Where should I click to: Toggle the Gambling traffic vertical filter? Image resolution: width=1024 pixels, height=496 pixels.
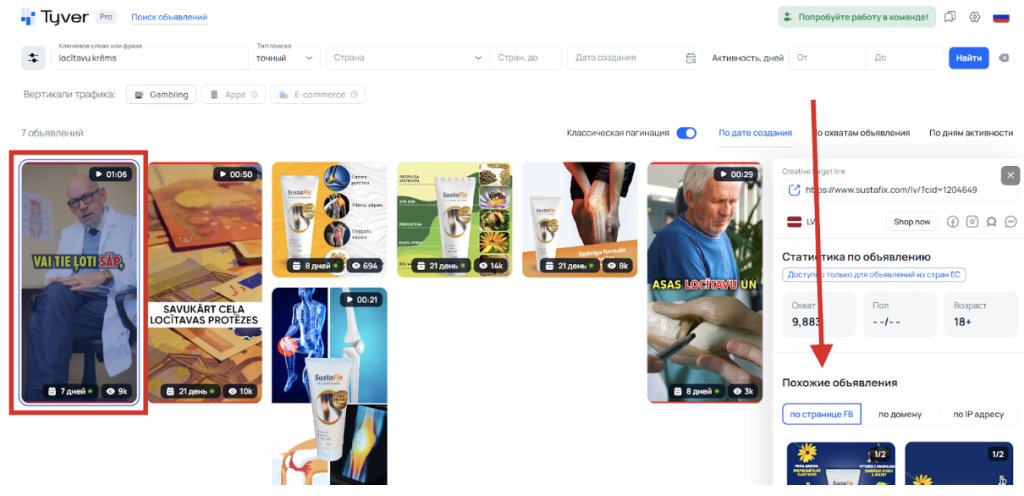tap(161, 95)
